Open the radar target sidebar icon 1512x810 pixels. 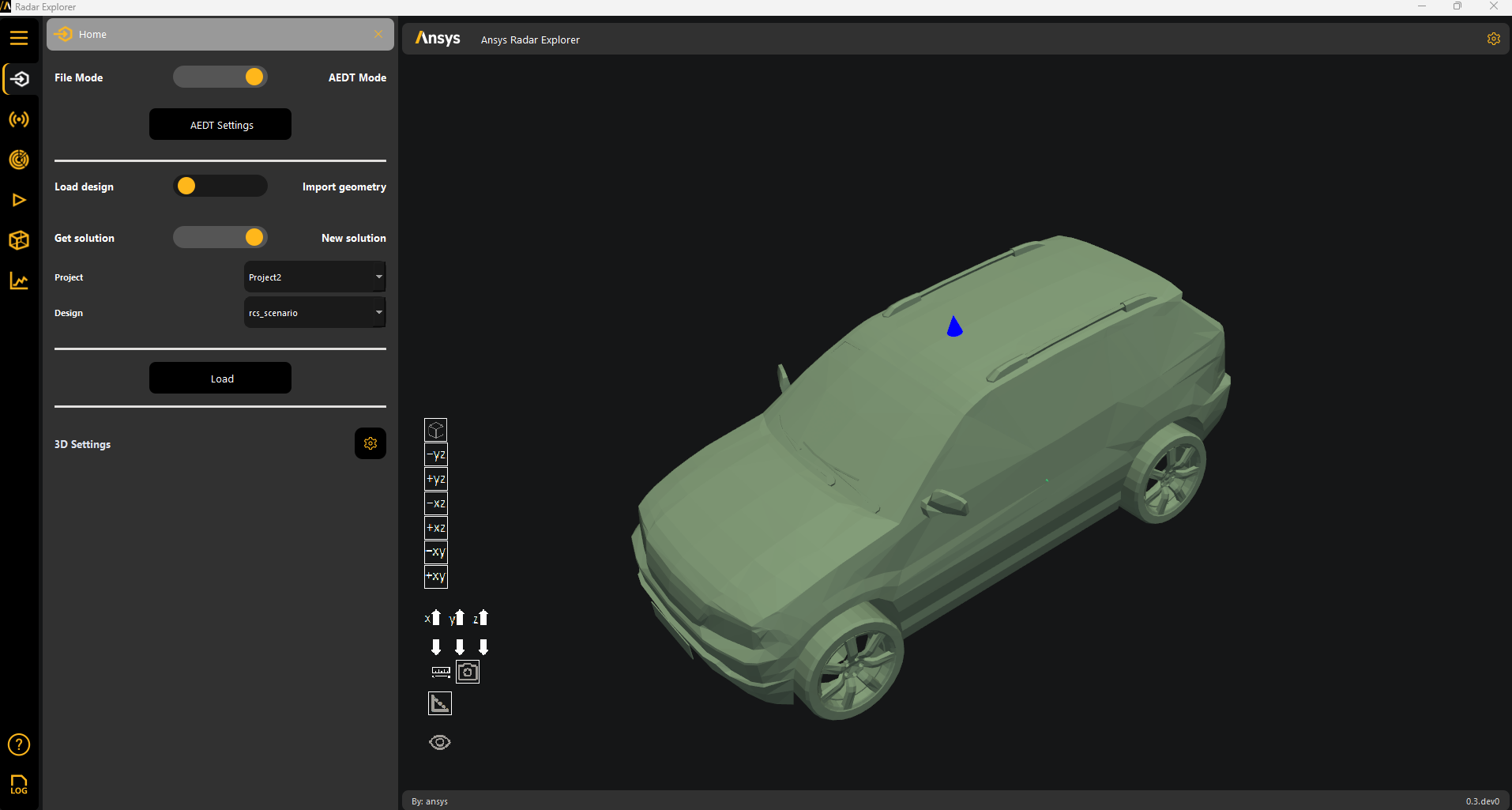19,160
